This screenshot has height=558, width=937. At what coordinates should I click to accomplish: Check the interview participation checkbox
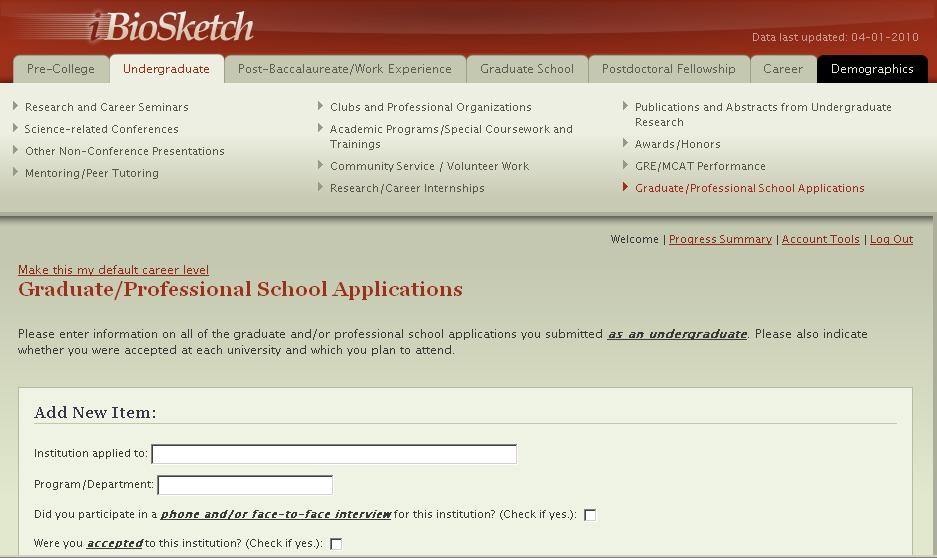click(590, 515)
